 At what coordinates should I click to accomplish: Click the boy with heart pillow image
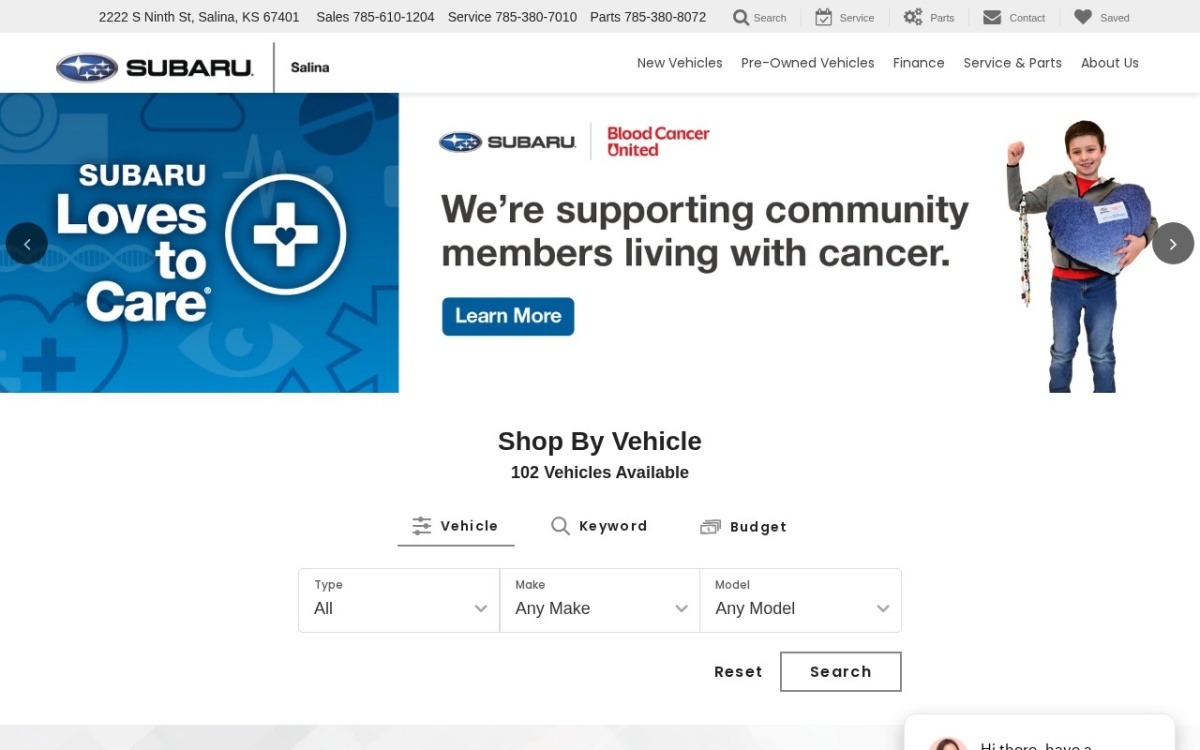(x=1080, y=255)
